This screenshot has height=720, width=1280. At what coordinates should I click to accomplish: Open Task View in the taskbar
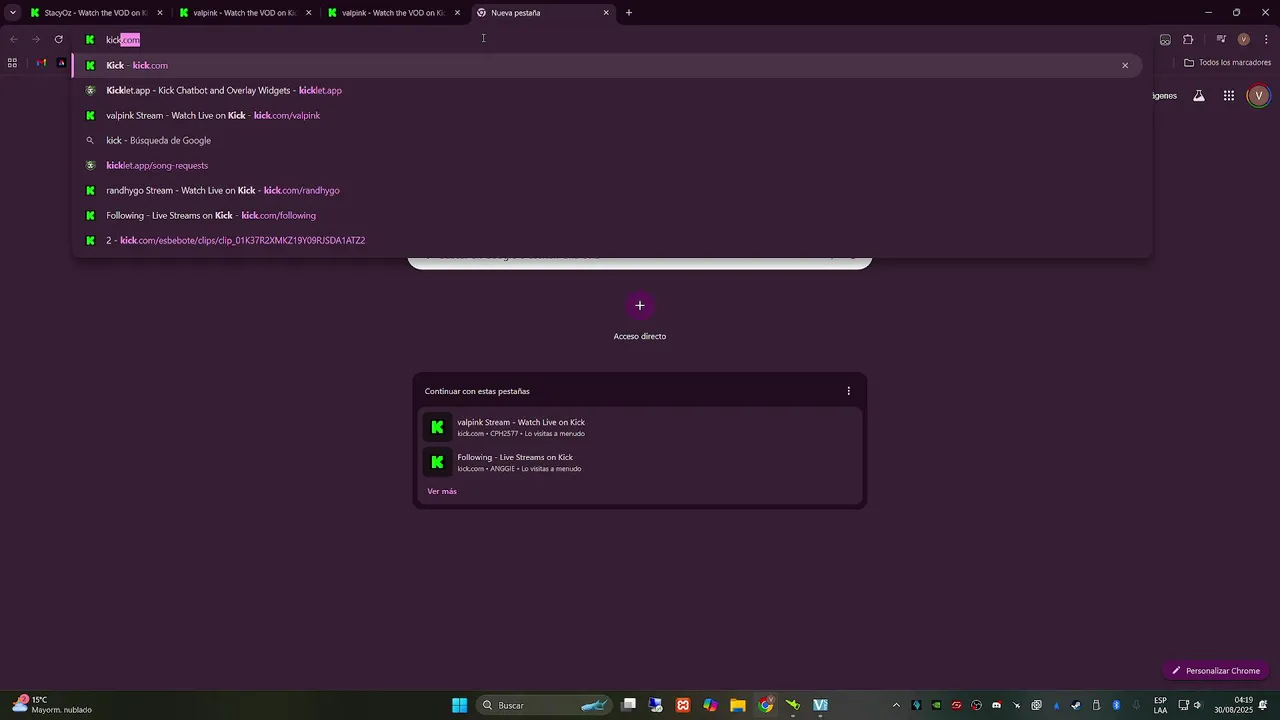pos(629,705)
